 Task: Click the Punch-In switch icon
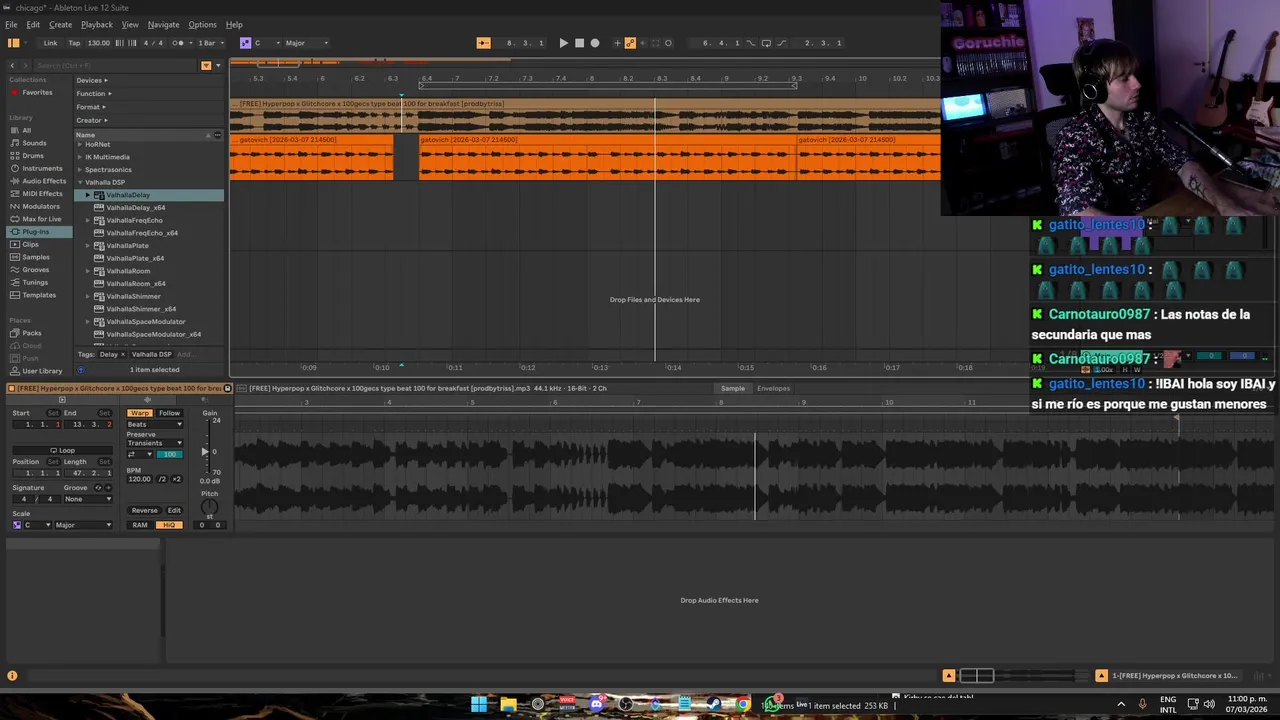click(751, 43)
